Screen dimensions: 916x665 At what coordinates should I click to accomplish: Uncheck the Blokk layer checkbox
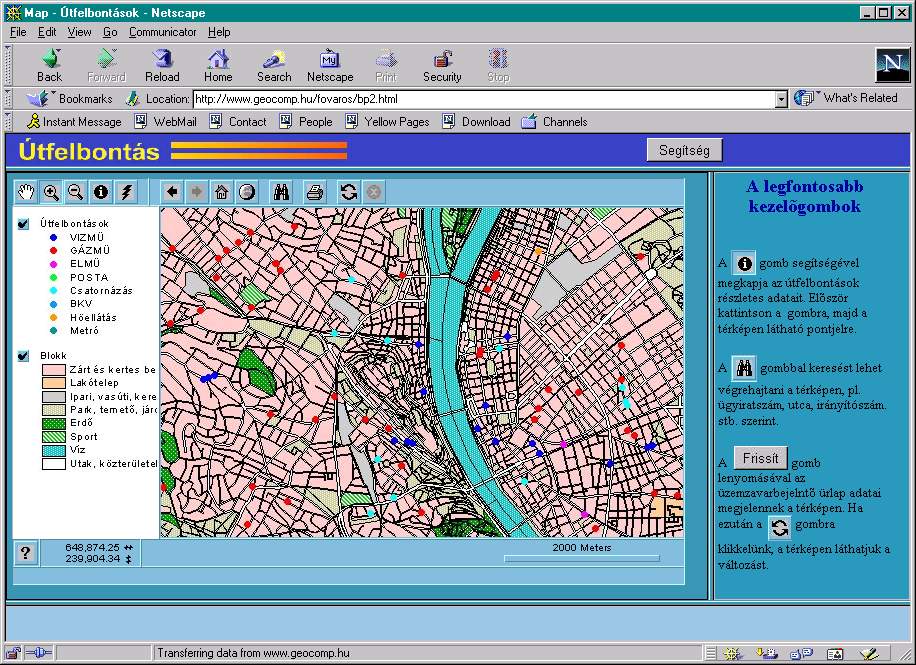click(x=24, y=356)
